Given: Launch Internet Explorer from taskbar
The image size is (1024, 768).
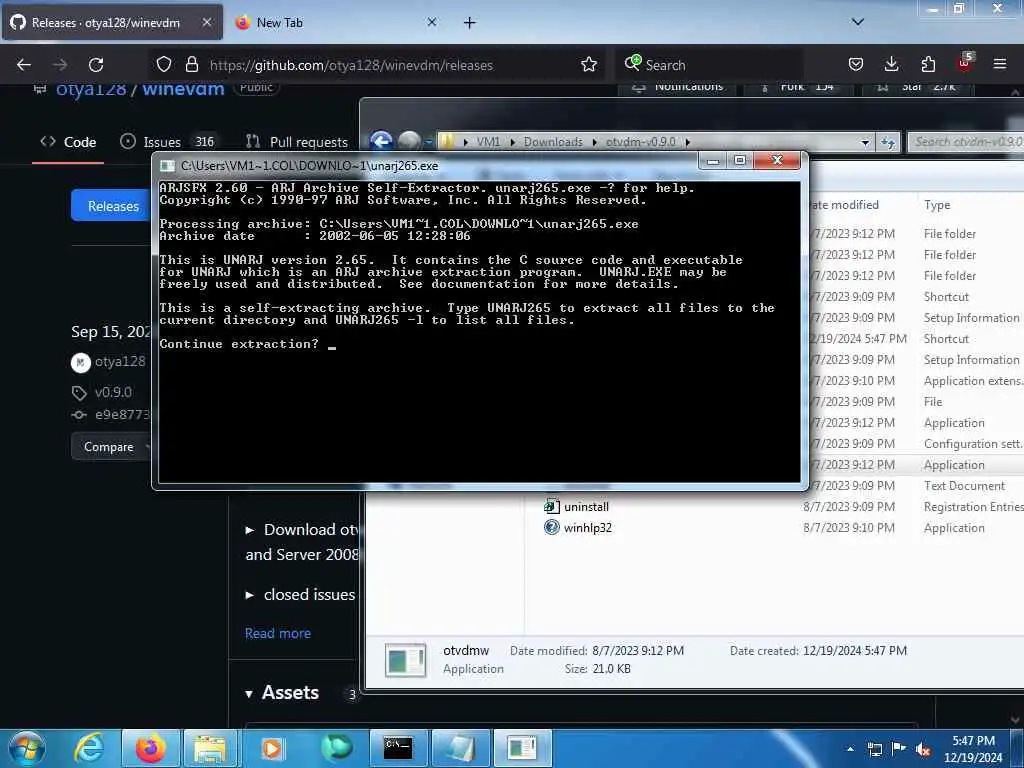Looking at the screenshot, I should point(89,748).
